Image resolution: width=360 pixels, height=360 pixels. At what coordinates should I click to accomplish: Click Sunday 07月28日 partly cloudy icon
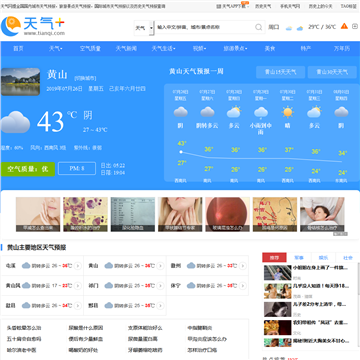(234, 112)
